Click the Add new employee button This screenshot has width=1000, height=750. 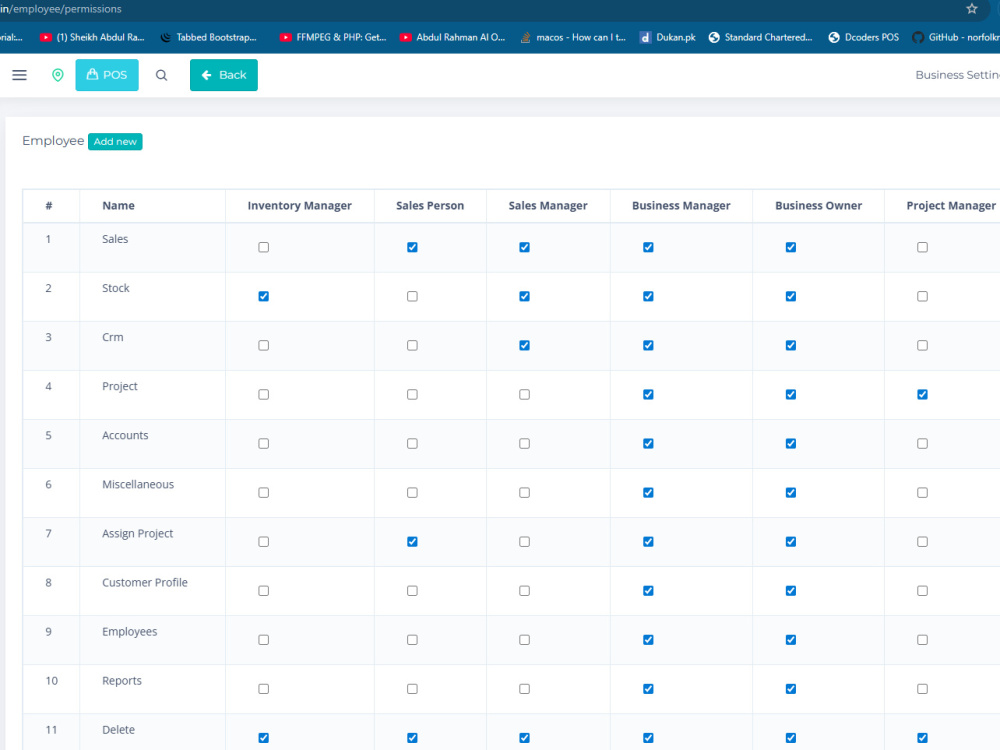(x=115, y=142)
